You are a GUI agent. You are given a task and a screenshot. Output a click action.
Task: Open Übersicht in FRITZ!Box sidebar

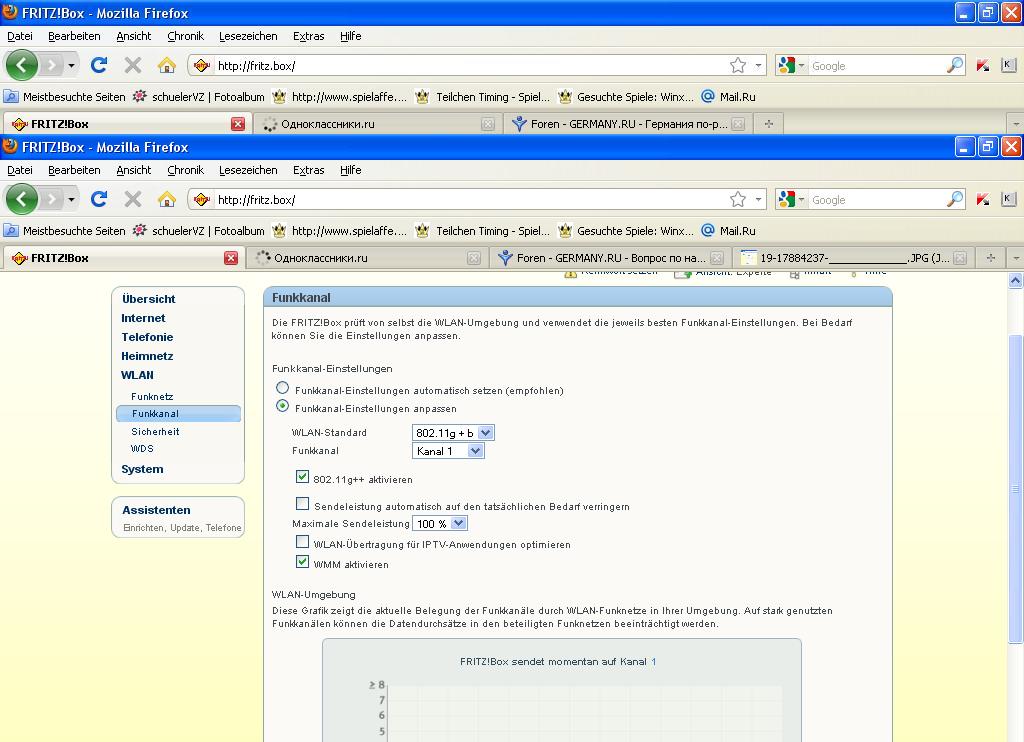pos(149,299)
